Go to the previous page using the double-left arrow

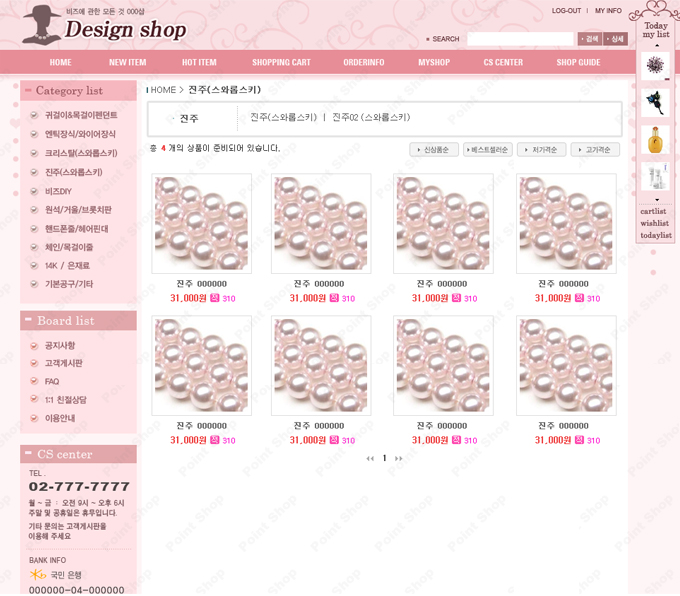(x=370, y=458)
